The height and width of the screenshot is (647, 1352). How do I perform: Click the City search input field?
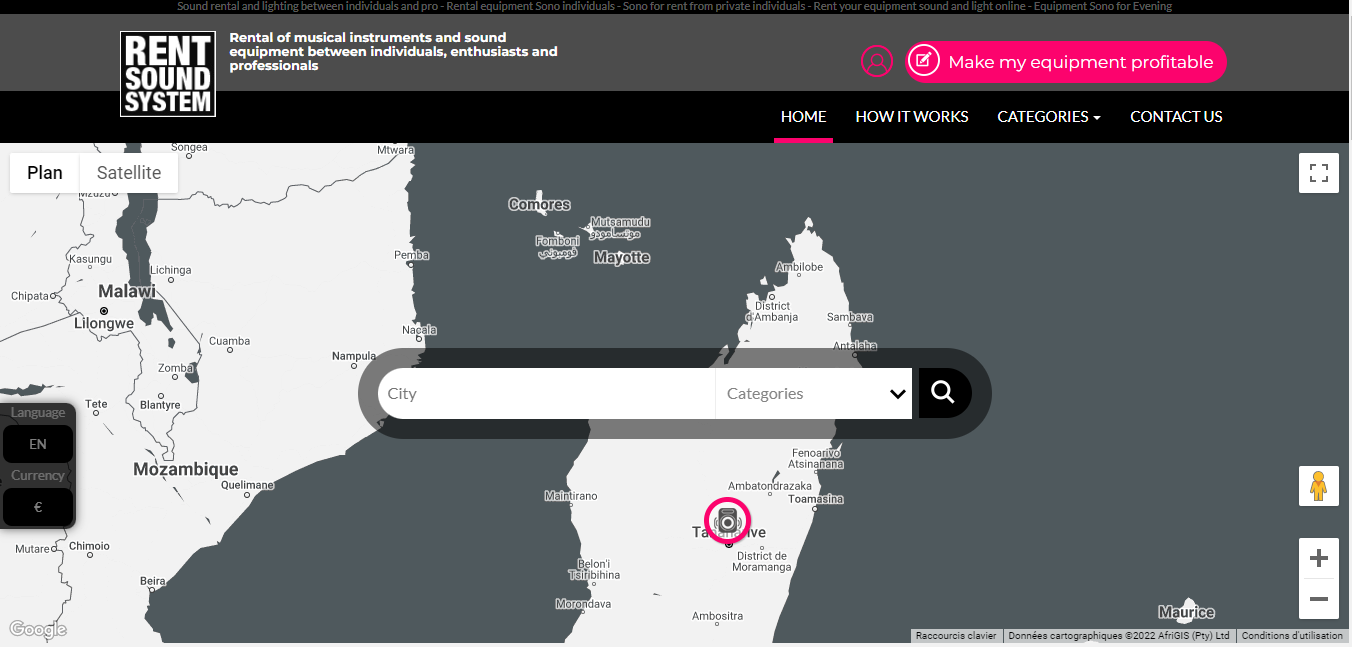(547, 394)
